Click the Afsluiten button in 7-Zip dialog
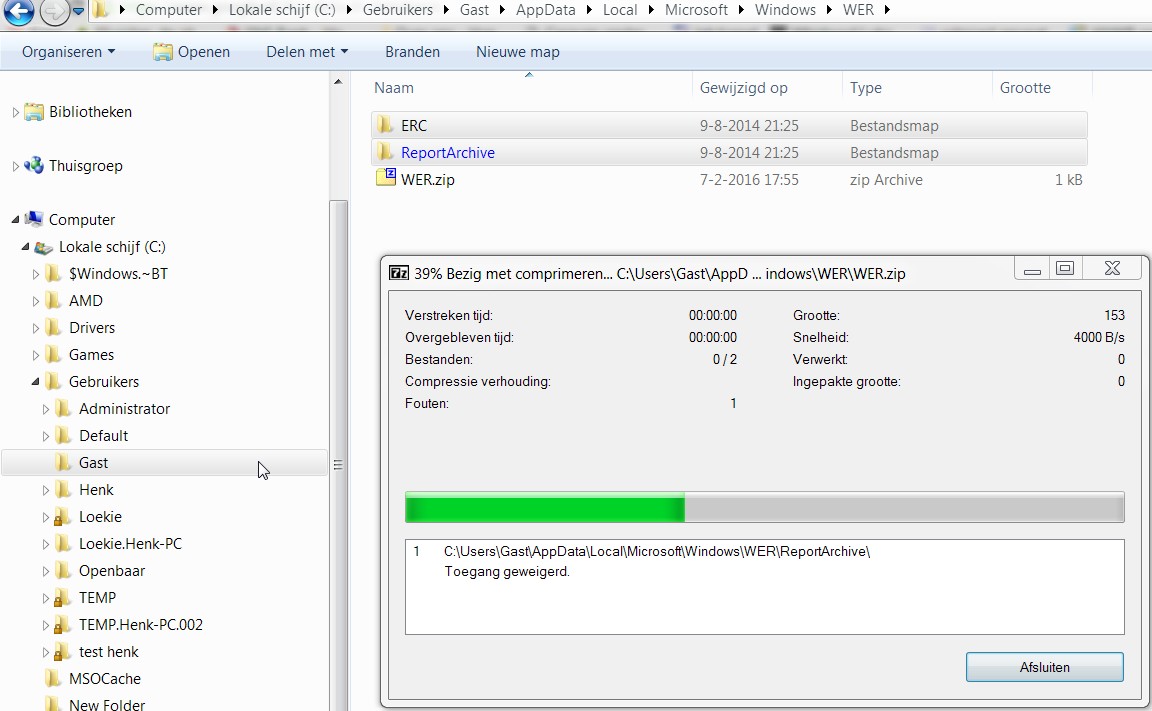Image resolution: width=1152 pixels, height=711 pixels. [x=1044, y=667]
